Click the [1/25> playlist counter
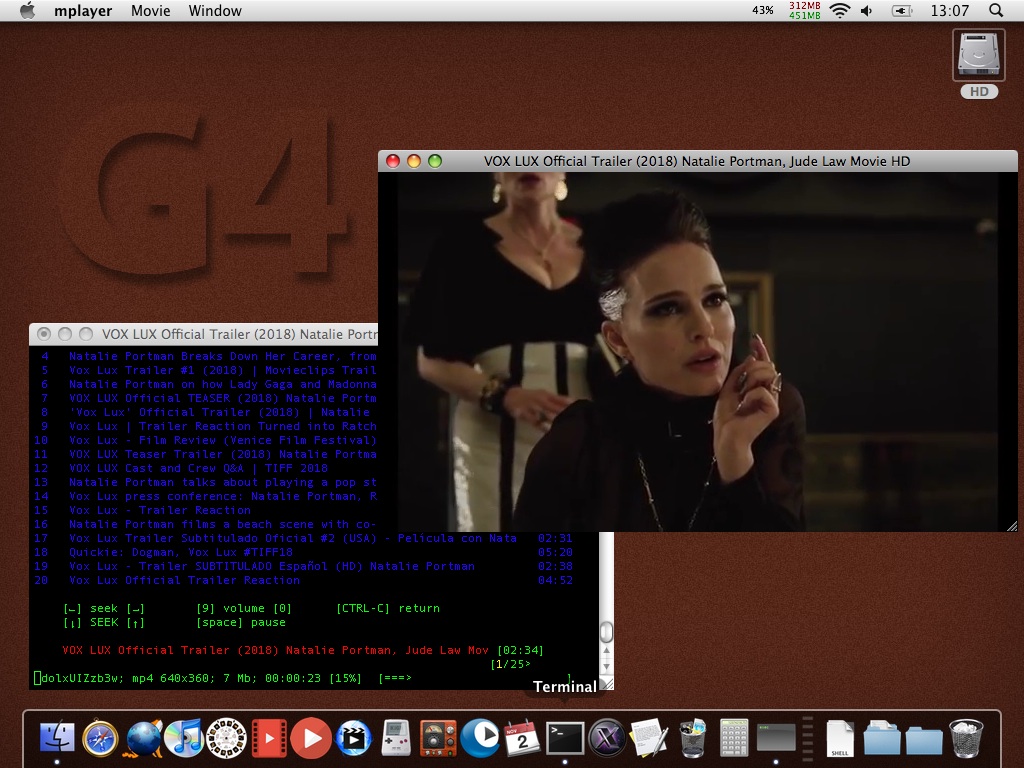Viewport: 1024px width, 768px height. click(x=511, y=664)
